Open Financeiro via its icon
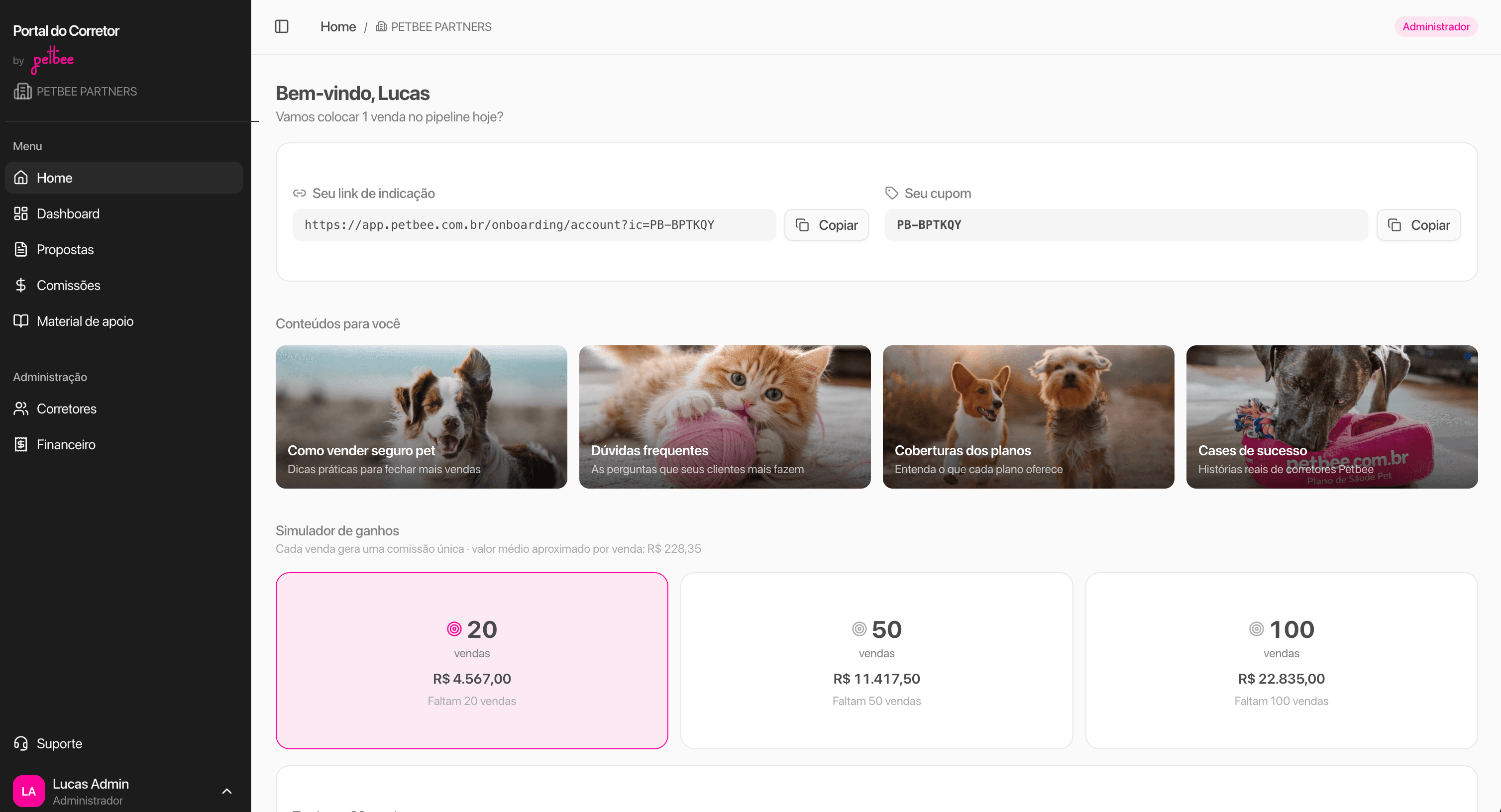 click(x=21, y=444)
